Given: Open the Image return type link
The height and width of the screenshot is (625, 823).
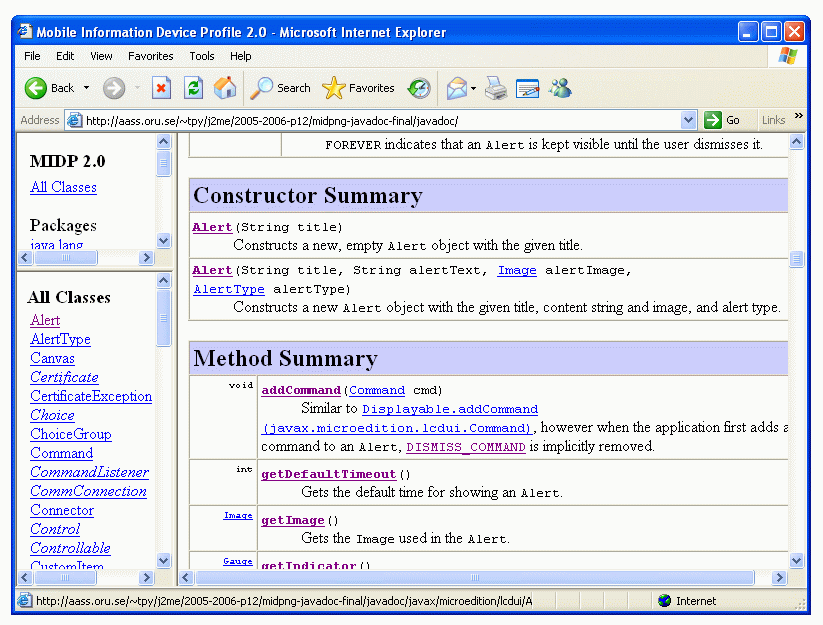Looking at the screenshot, I should pyautogui.click(x=238, y=515).
